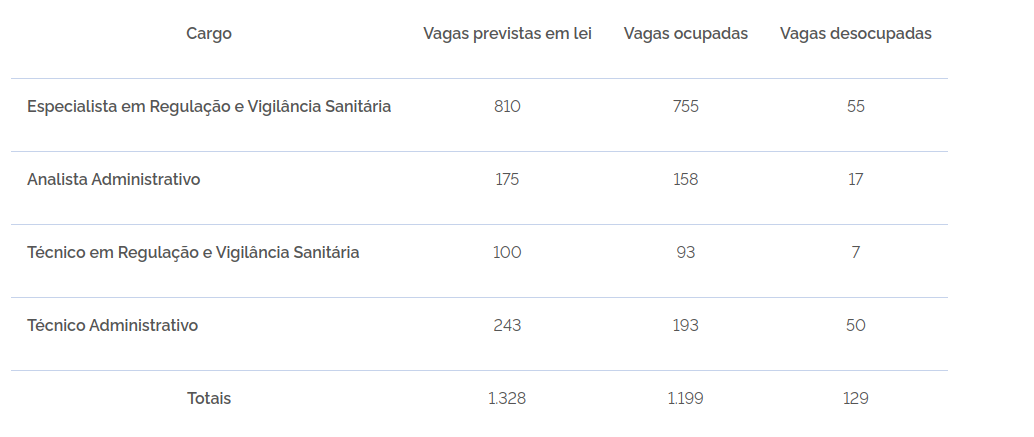Image resolution: width=1034 pixels, height=437 pixels.
Task: Click the Vagas ocupadas column header
Action: pos(686,34)
